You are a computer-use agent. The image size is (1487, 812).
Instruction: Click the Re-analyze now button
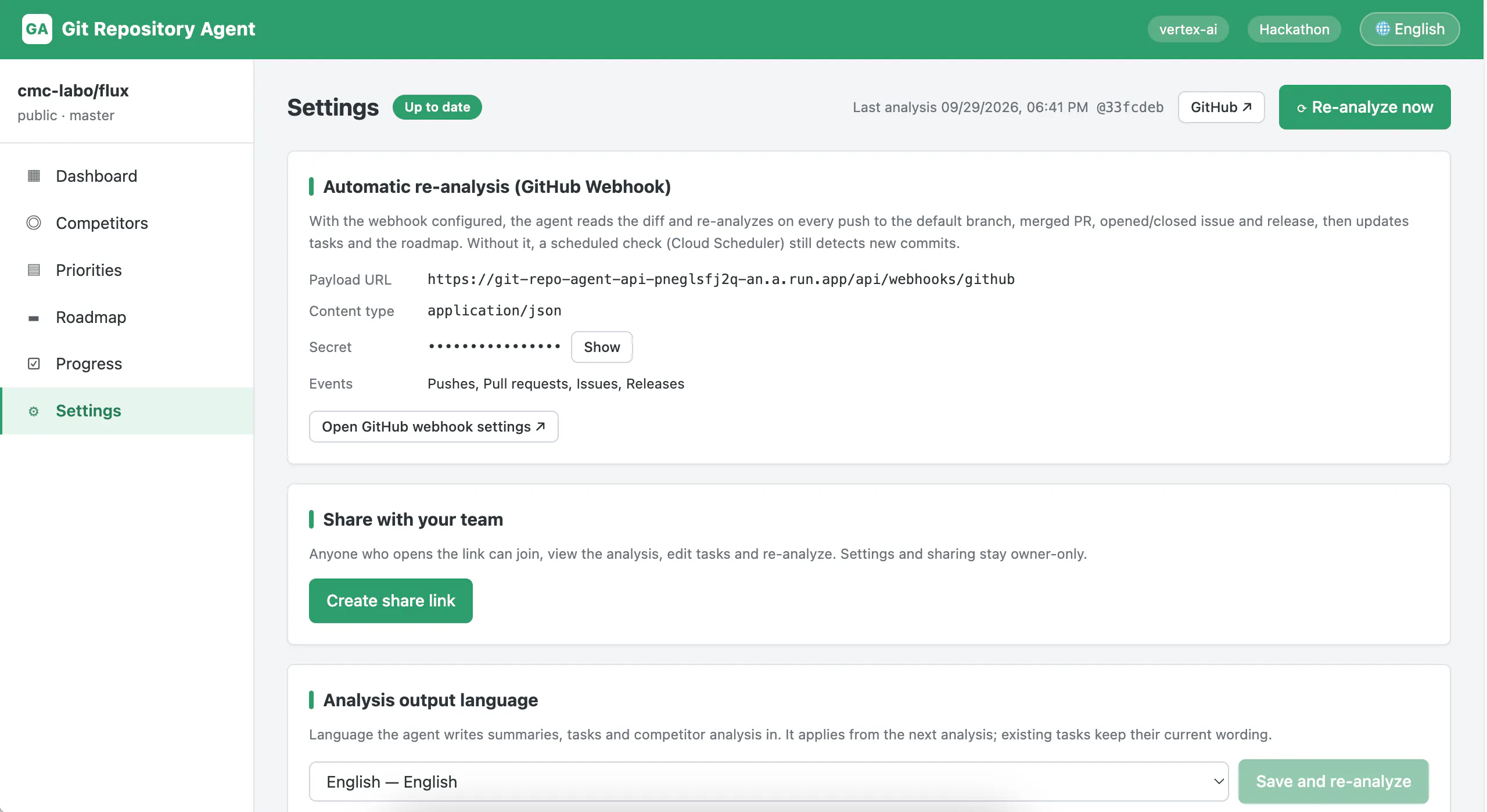(1364, 107)
